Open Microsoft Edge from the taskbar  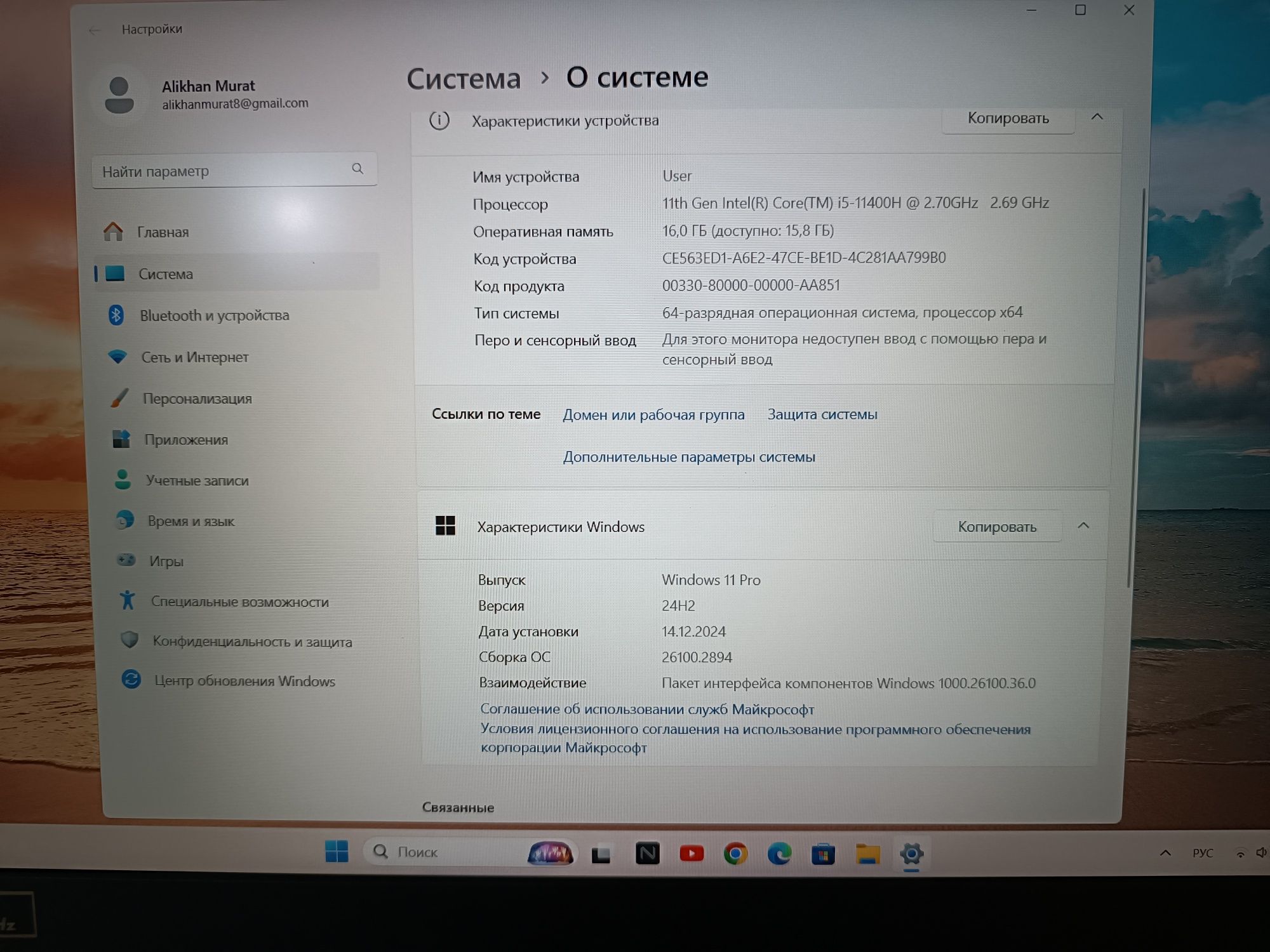pos(779,854)
